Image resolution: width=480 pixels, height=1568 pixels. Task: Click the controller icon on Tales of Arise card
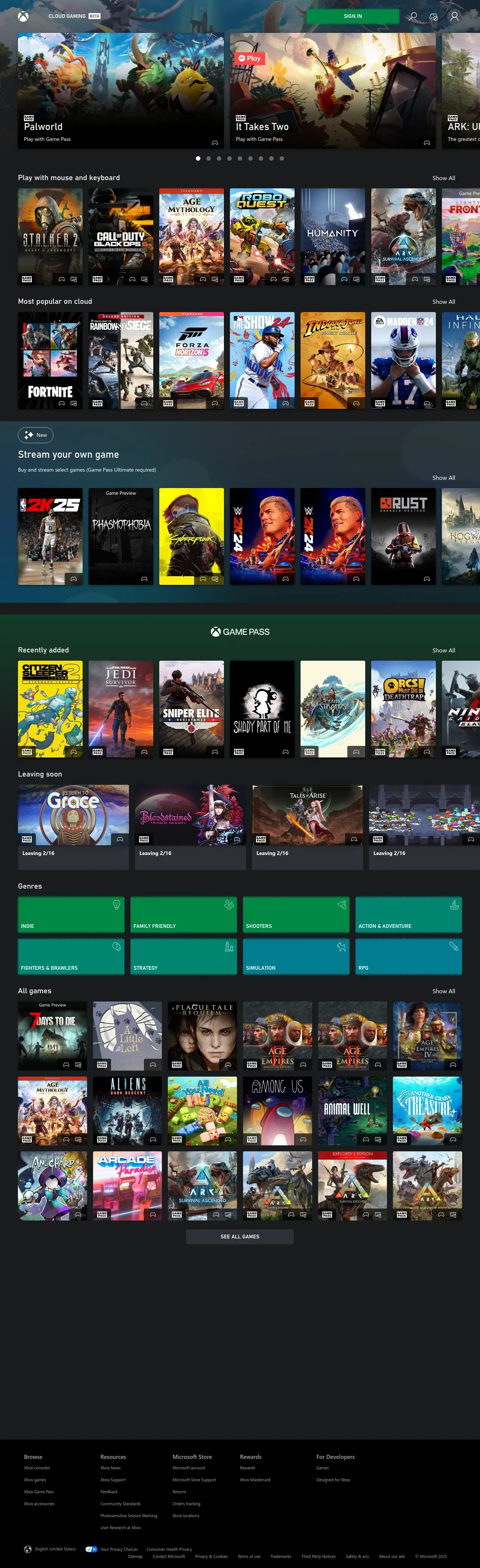pos(354,839)
